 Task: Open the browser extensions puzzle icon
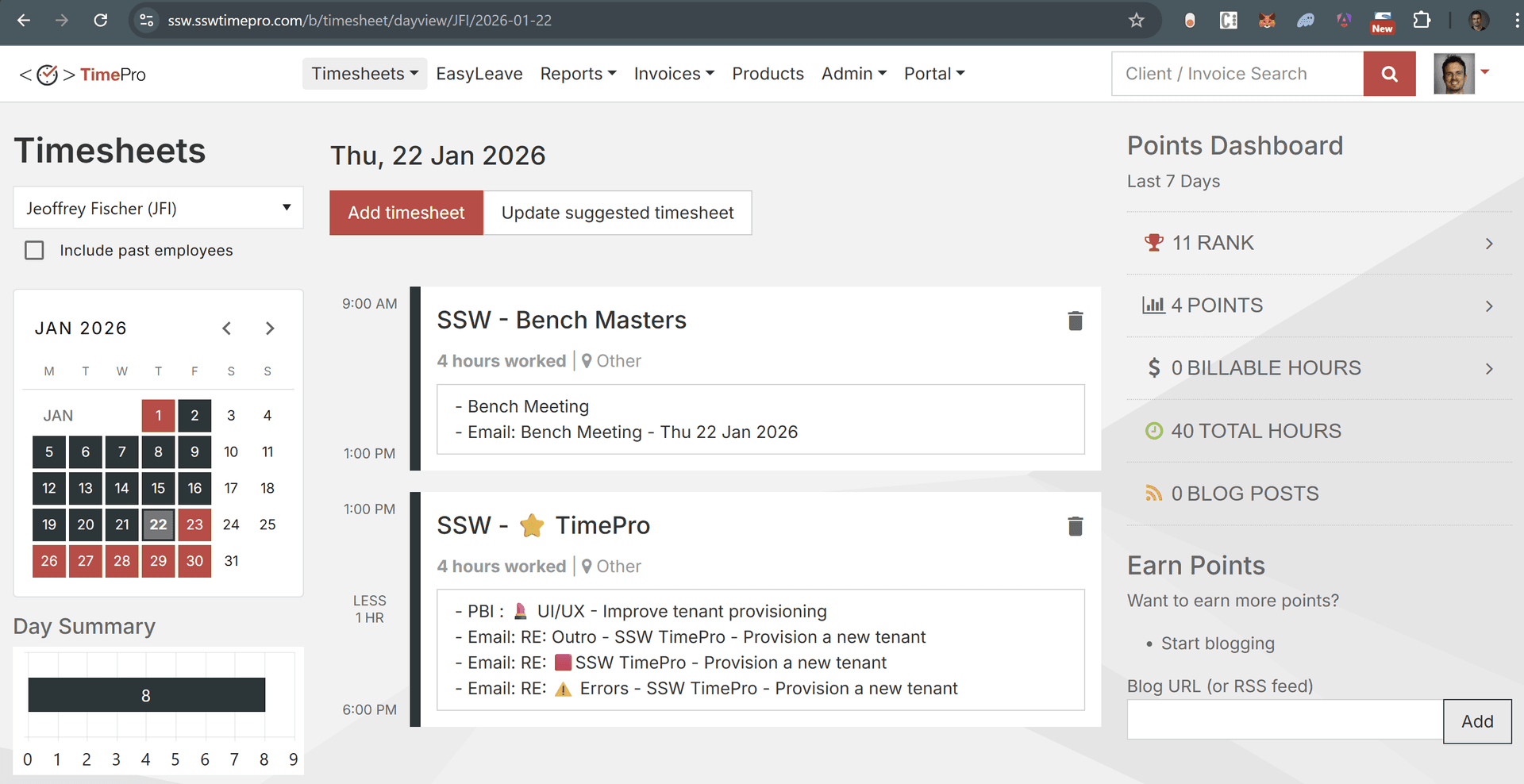tap(1422, 21)
